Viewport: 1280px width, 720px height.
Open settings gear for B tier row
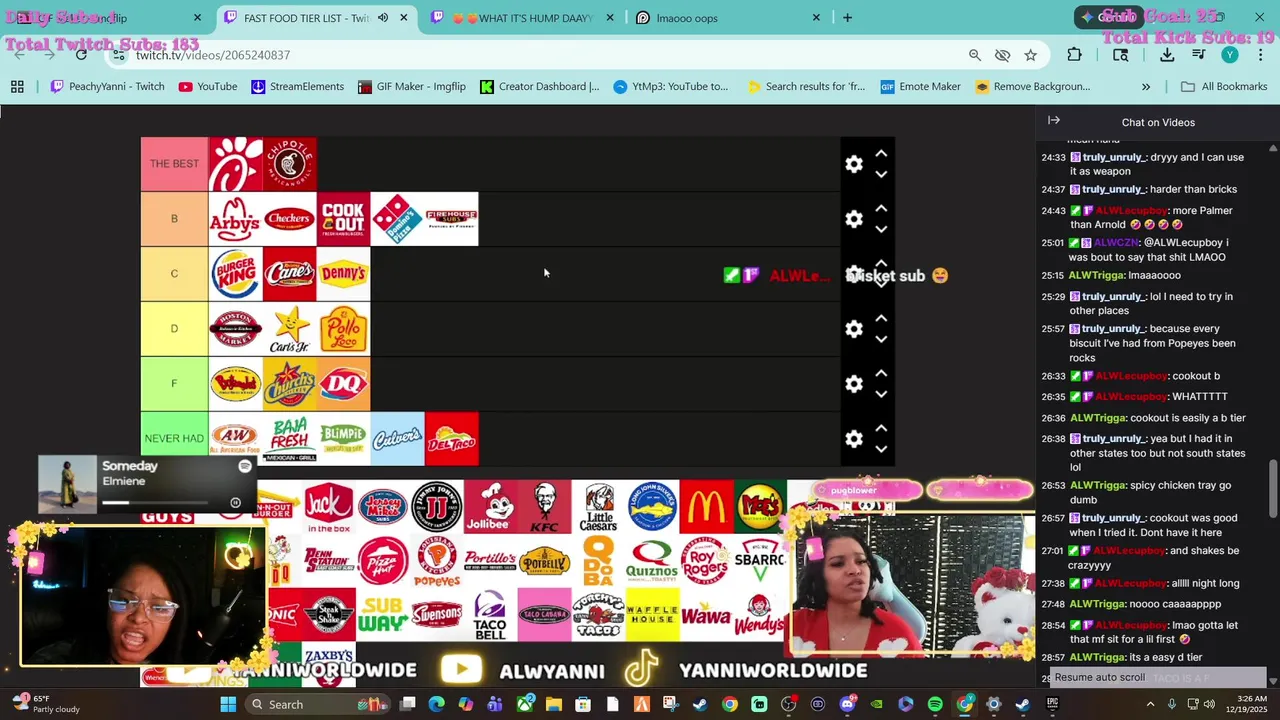click(x=854, y=219)
